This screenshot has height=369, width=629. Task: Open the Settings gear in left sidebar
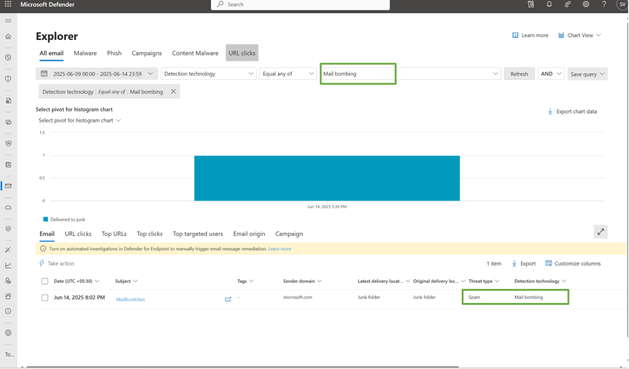click(8, 333)
